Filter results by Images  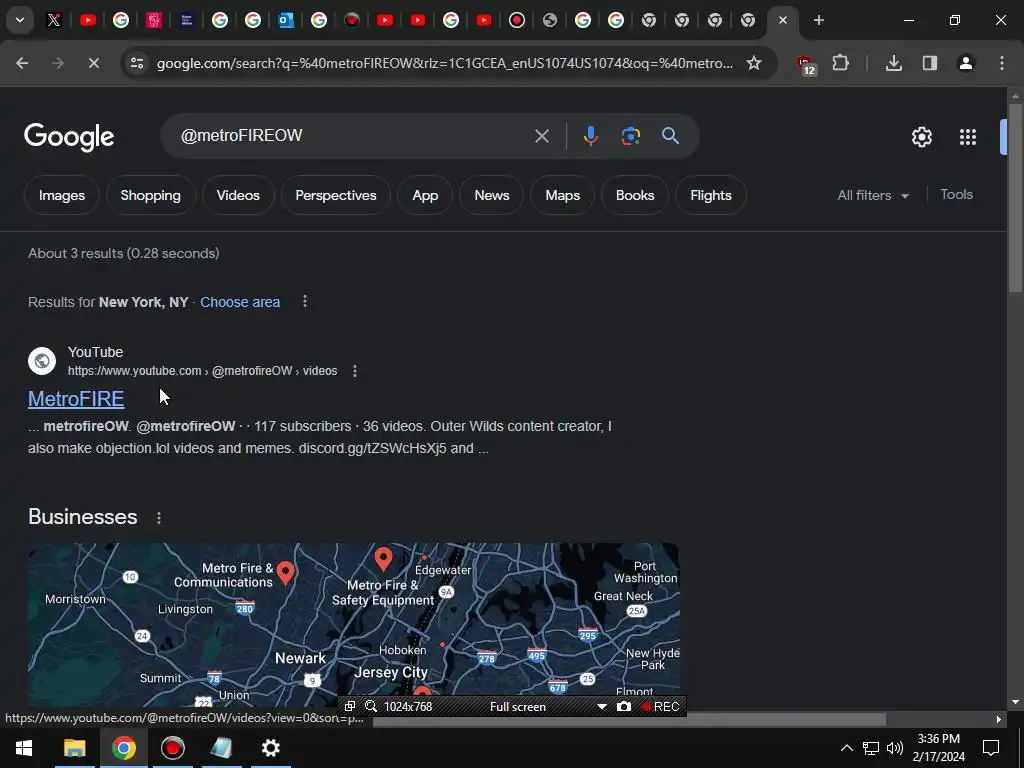click(62, 195)
